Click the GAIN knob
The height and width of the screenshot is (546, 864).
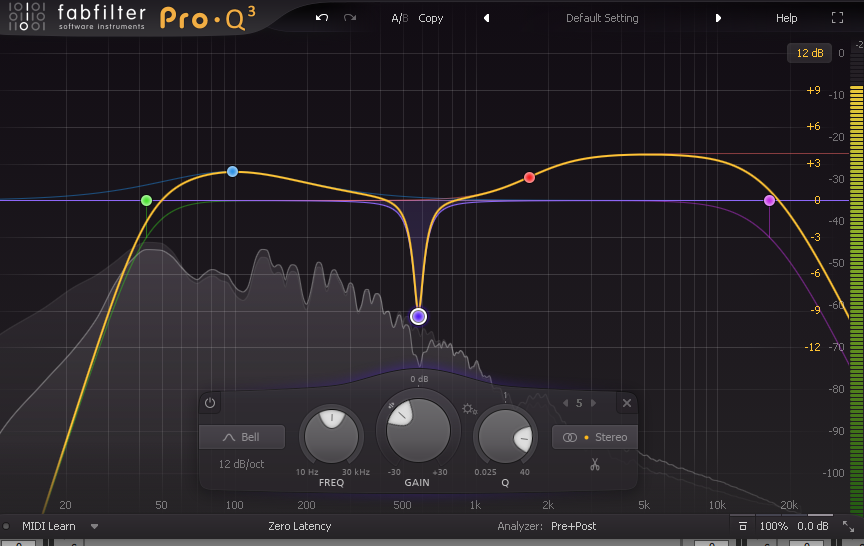click(x=418, y=430)
